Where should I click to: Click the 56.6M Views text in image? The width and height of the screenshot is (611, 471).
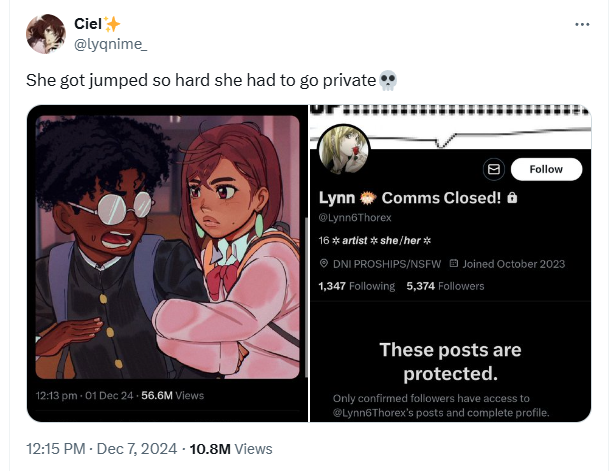[x=173, y=395]
